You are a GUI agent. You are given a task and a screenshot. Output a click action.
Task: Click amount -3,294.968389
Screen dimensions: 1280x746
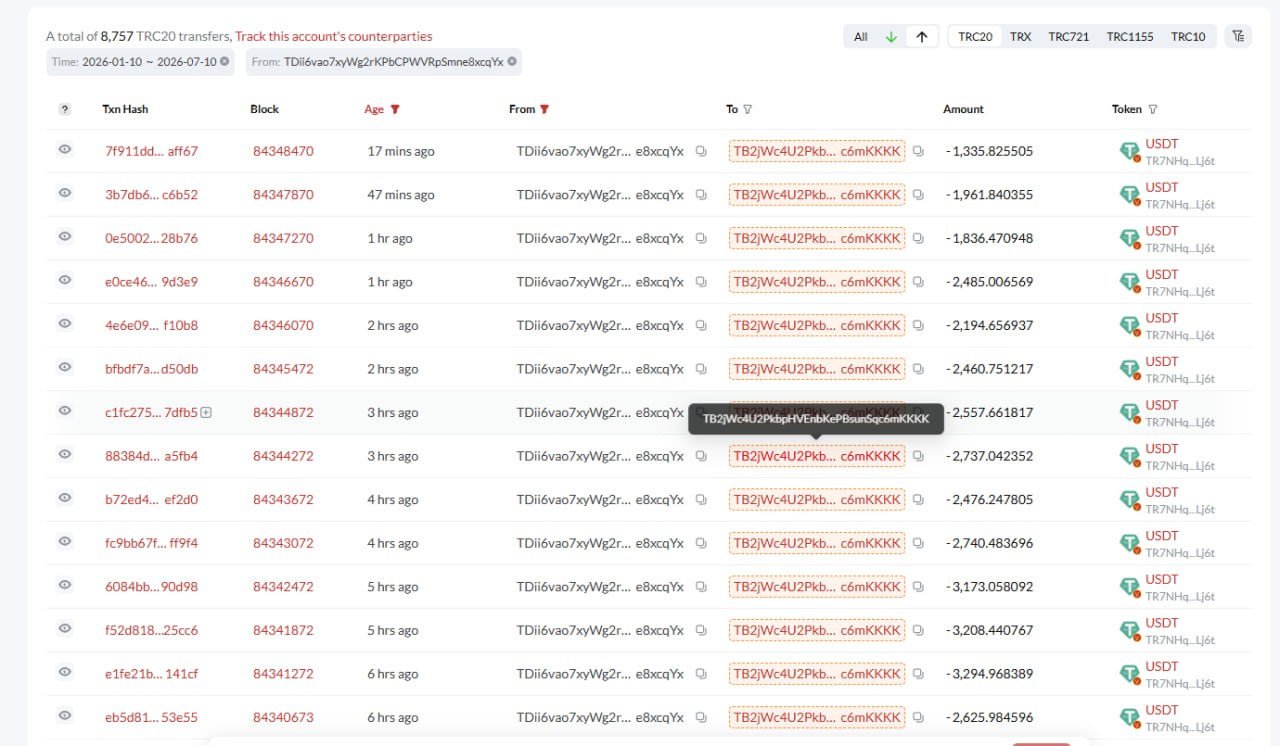click(989, 674)
